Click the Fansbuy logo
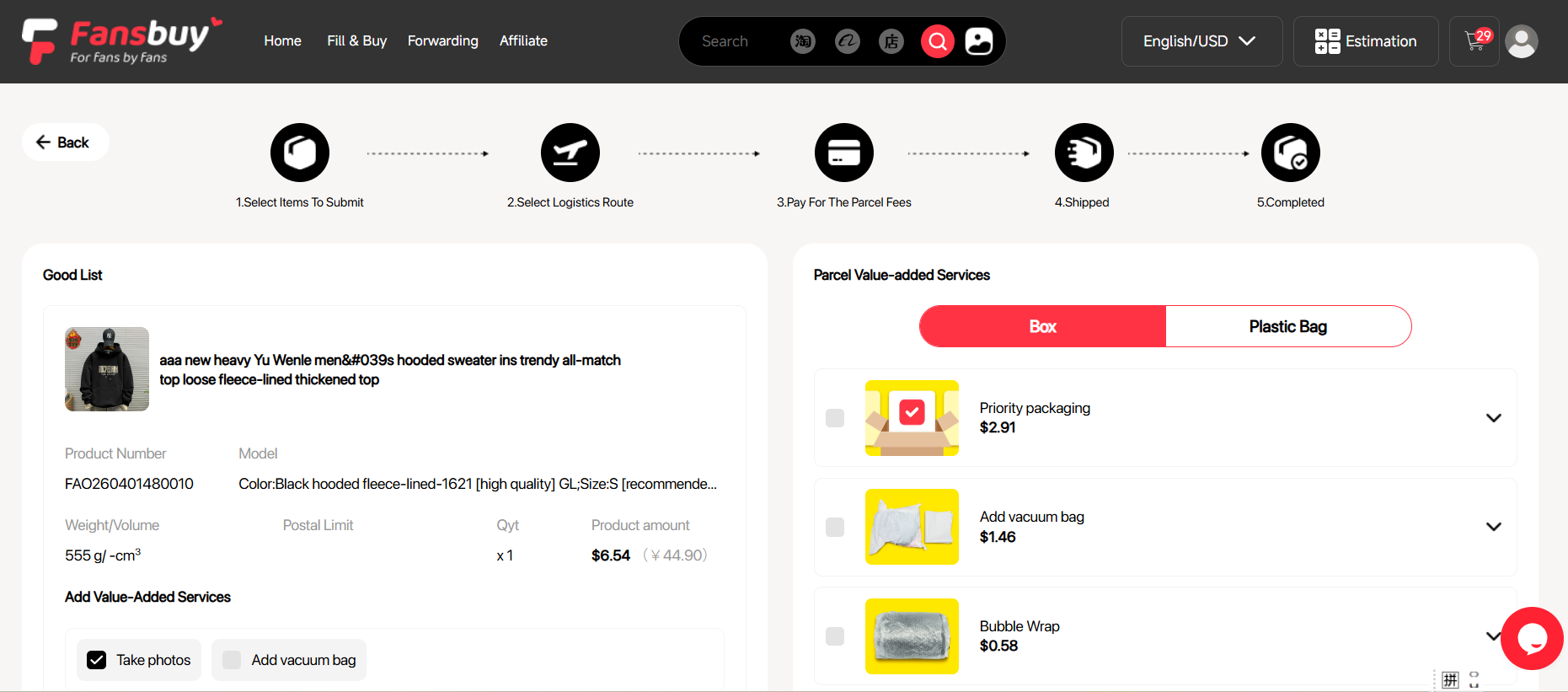 [x=122, y=40]
